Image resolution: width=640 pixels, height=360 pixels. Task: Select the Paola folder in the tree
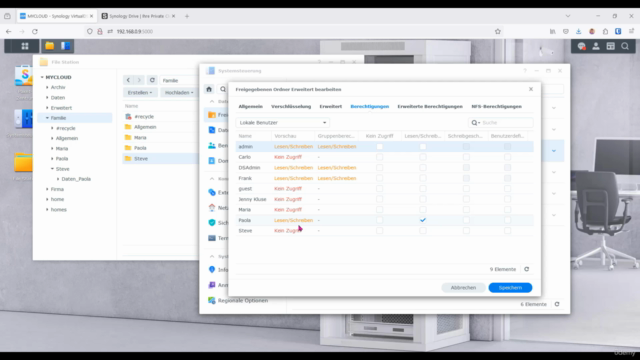62,159
